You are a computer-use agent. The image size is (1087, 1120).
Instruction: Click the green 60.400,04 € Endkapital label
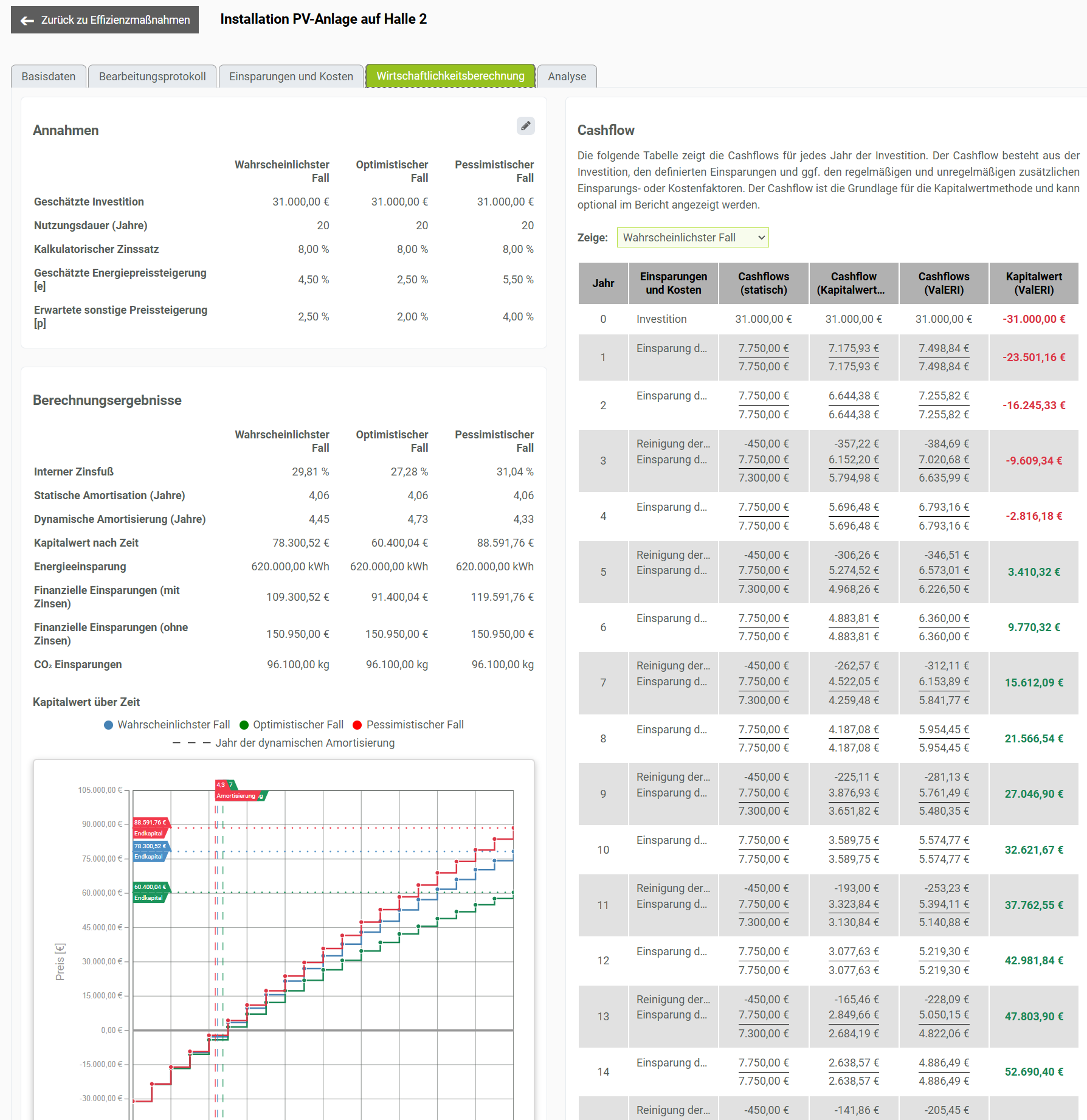pyautogui.click(x=151, y=893)
